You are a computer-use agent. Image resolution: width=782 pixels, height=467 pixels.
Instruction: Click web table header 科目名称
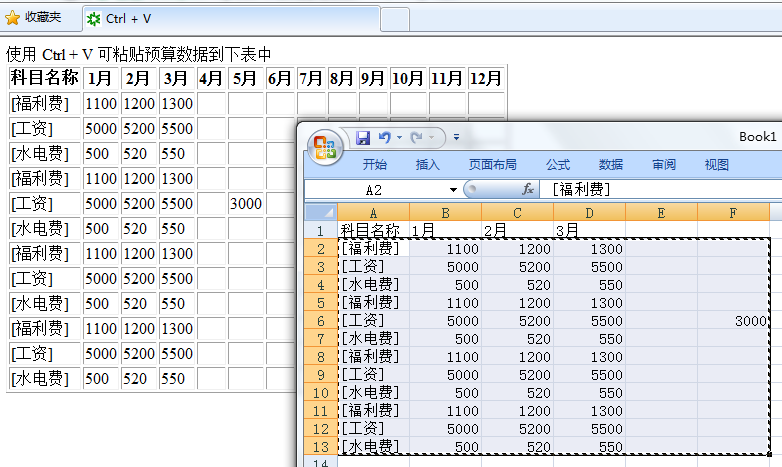(x=45, y=78)
